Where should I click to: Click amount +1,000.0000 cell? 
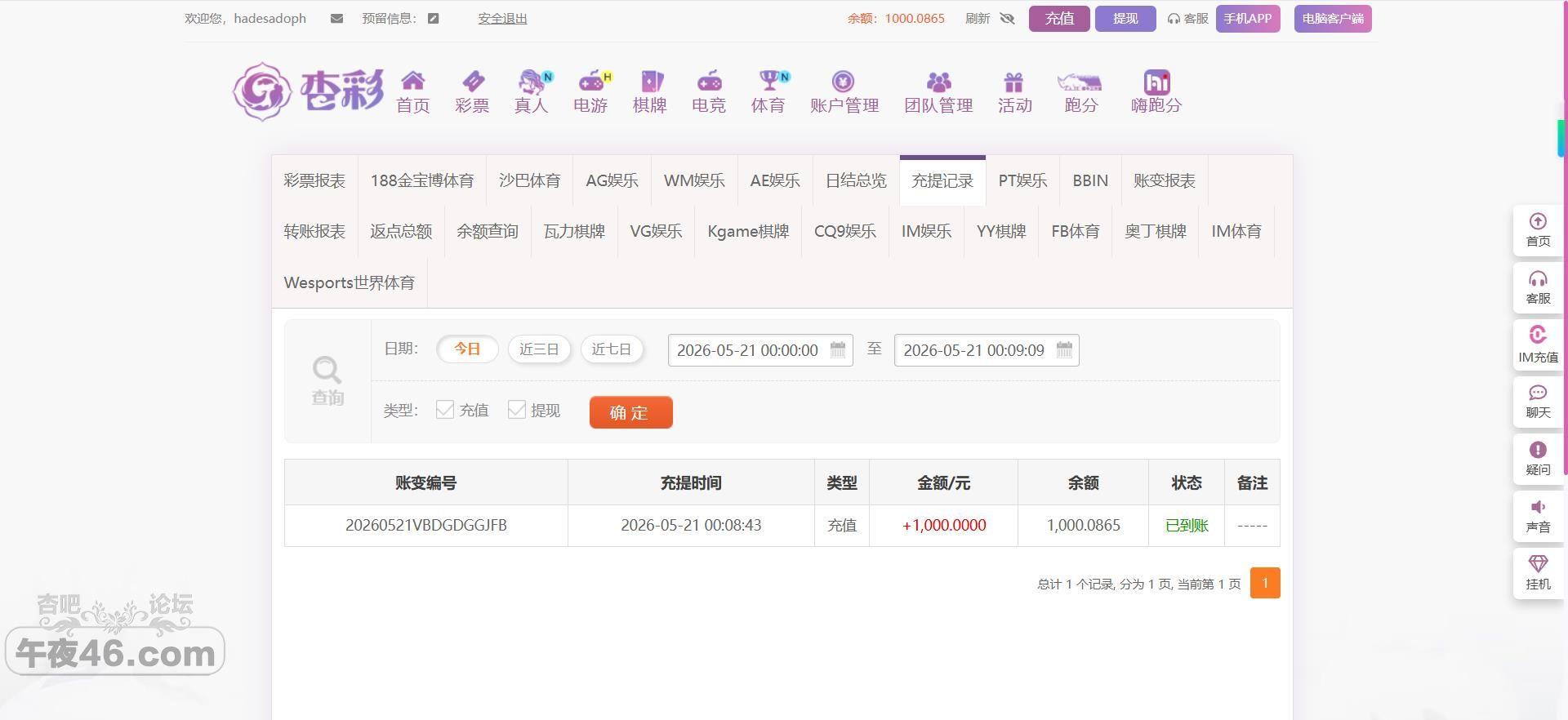[944, 525]
